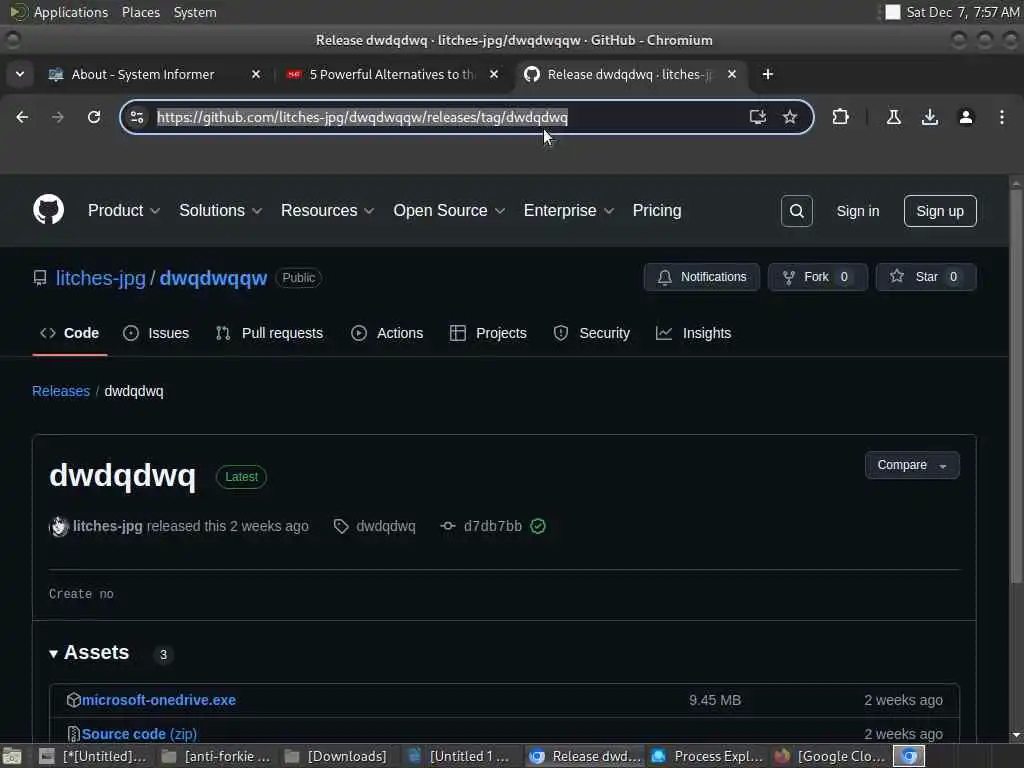
Task: Open the Pull requests tab
Action: tap(269, 333)
